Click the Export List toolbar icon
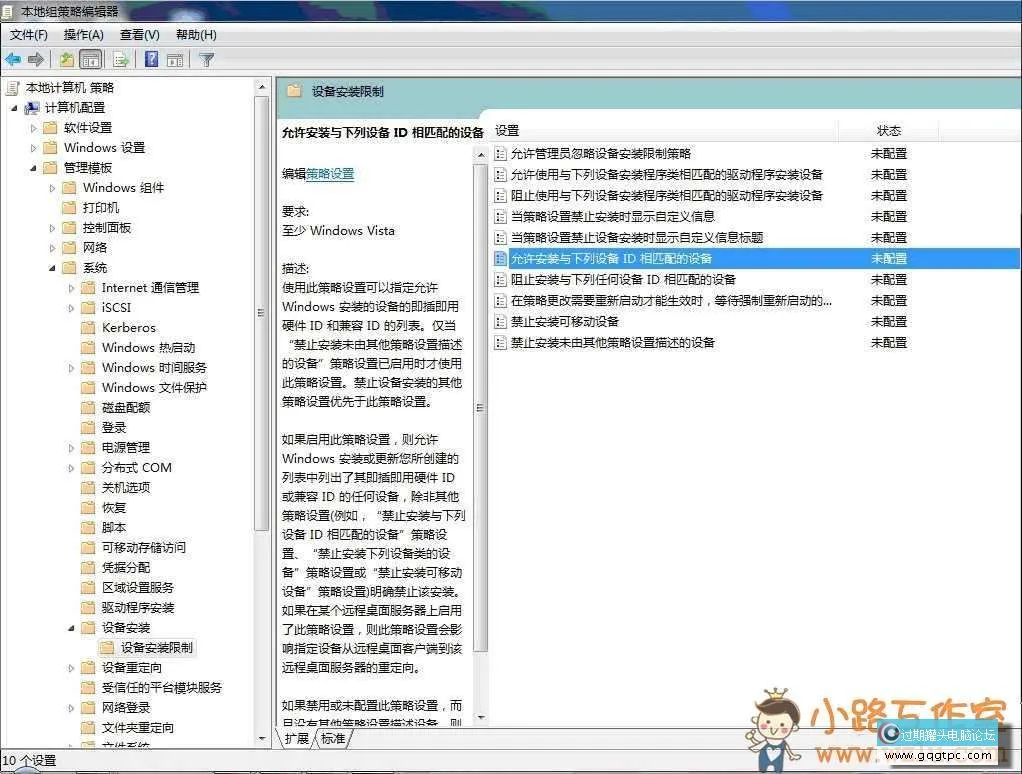The width and height of the screenshot is (1022, 774). click(118, 58)
